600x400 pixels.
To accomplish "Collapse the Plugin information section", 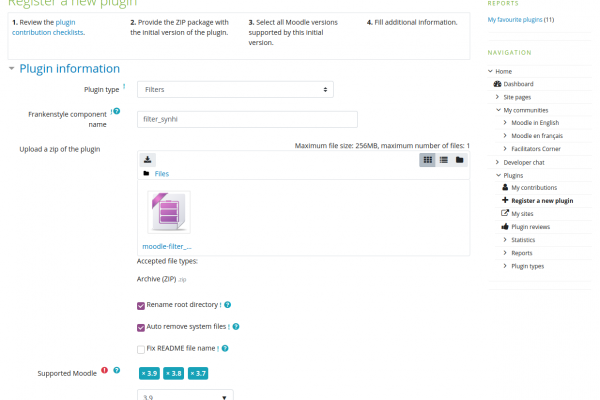I will 11,69.
